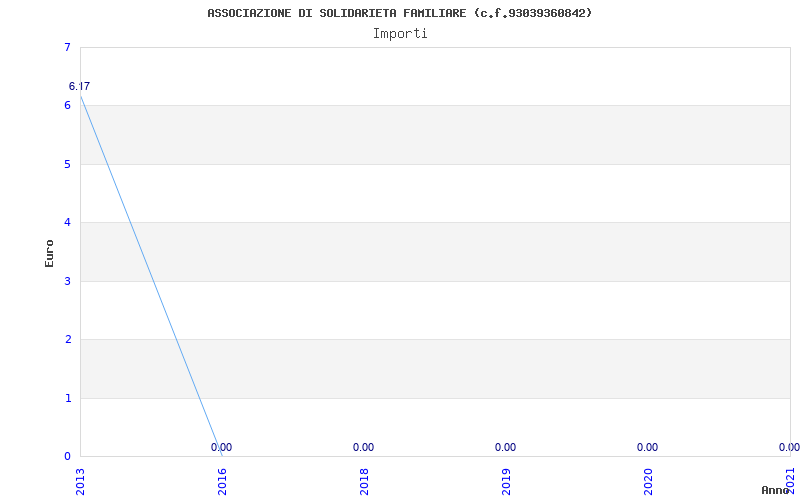Click the y-axis tick label 2
The image size is (800, 500).
click(67, 339)
